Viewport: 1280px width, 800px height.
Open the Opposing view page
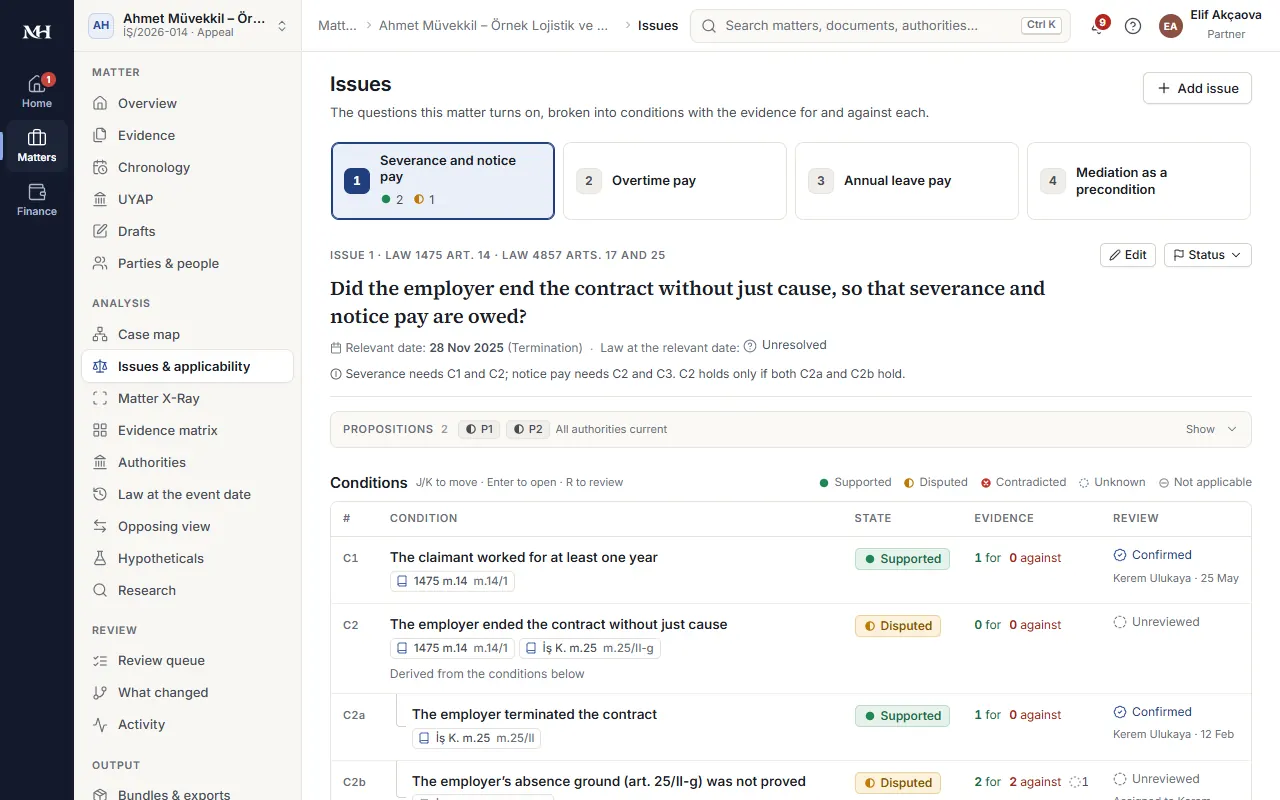(x=187, y=526)
